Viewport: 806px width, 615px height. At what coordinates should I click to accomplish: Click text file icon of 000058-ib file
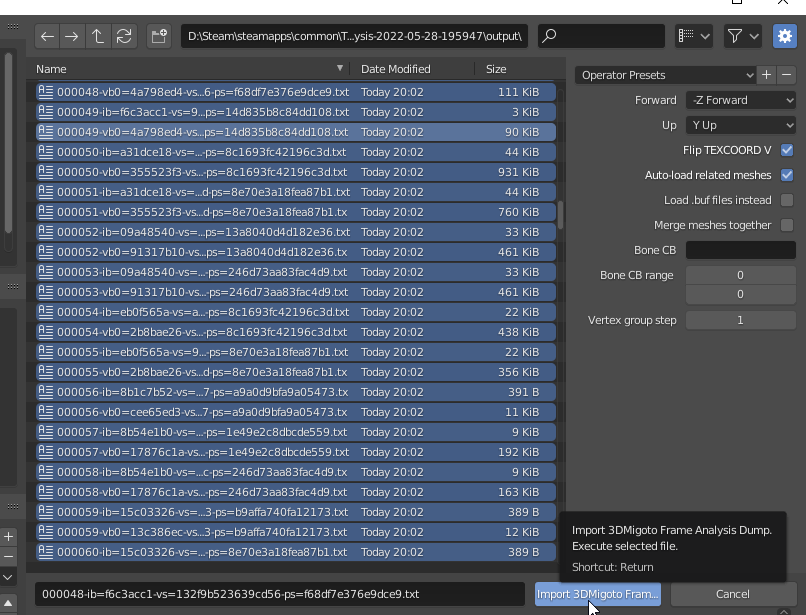[x=46, y=472]
